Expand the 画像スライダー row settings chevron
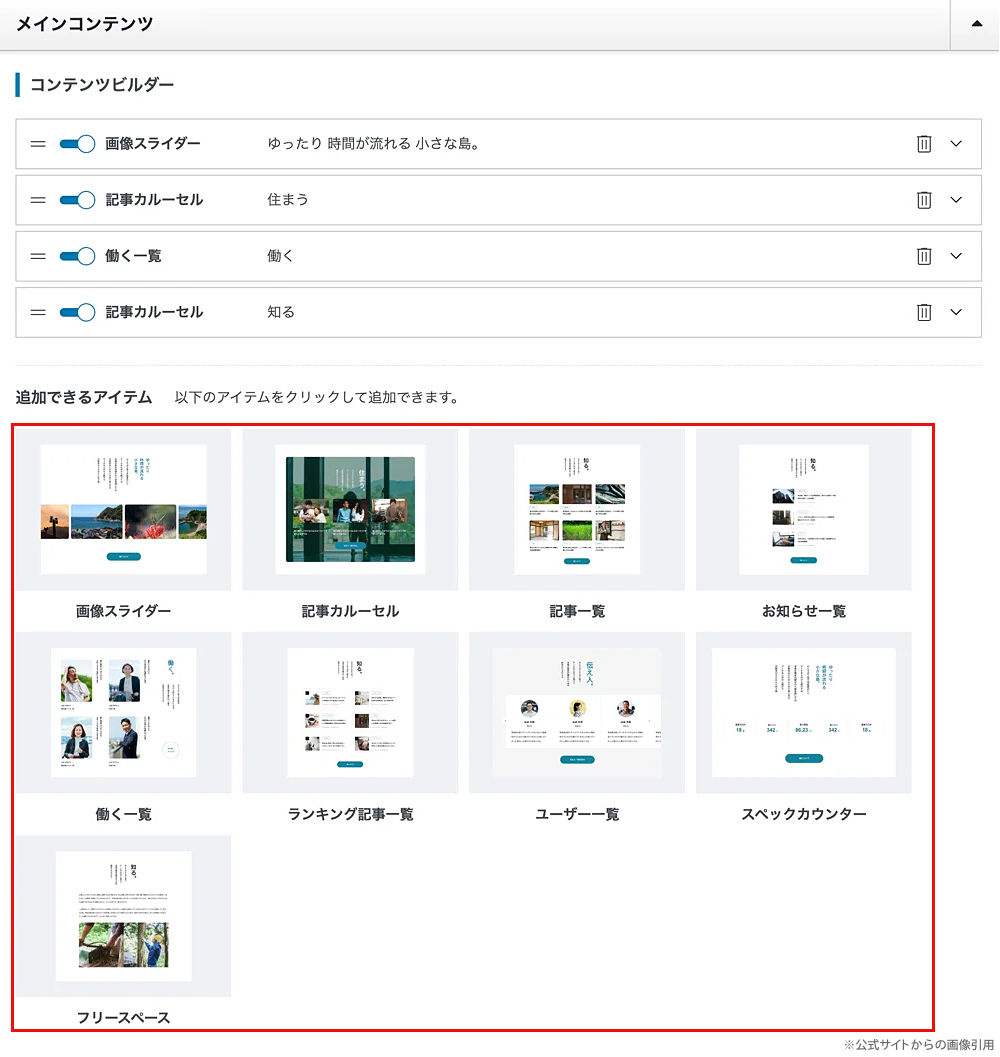 (x=956, y=144)
